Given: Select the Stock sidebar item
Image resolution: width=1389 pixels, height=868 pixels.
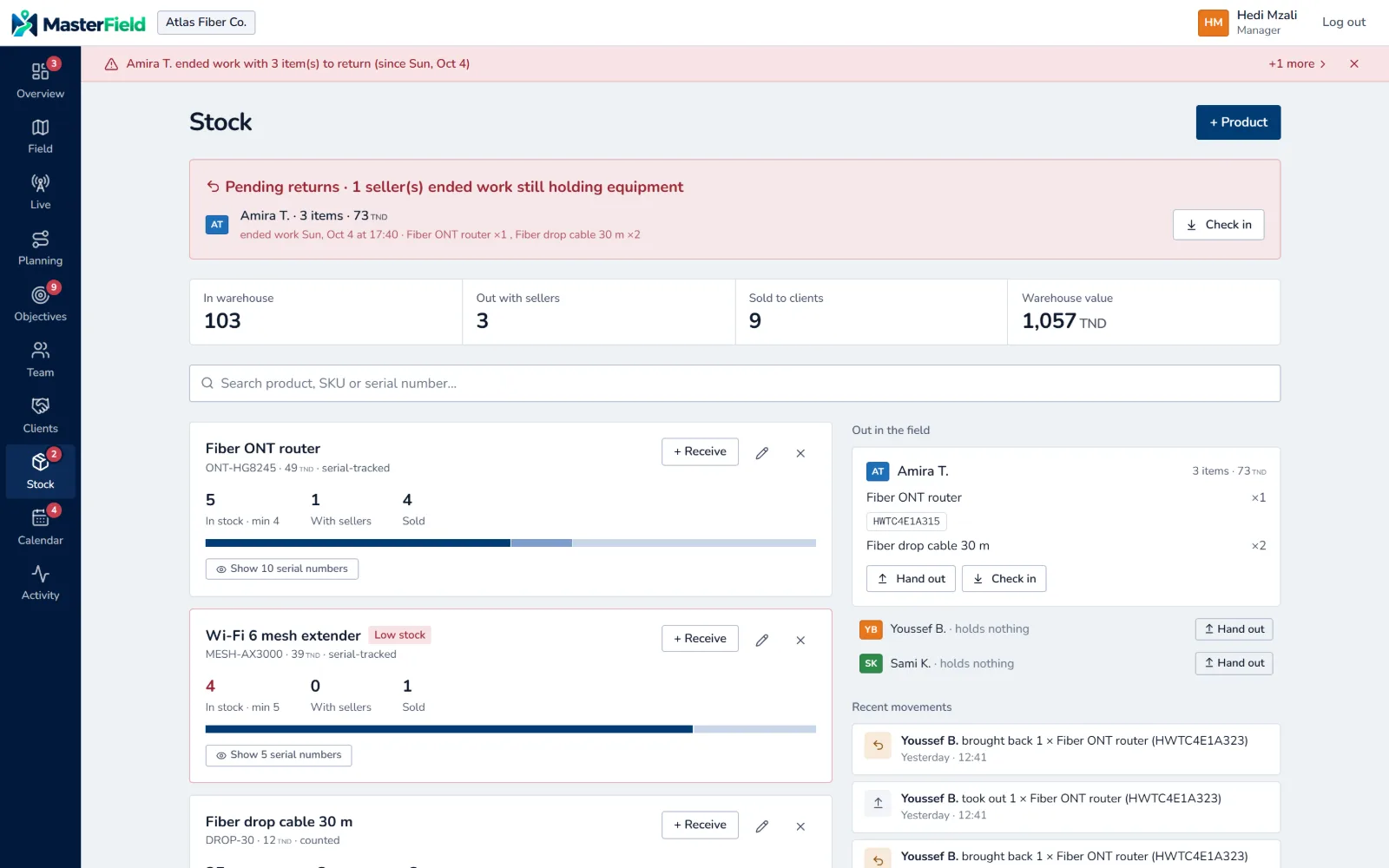Looking at the screenshot, I should (x=40, y=471).
